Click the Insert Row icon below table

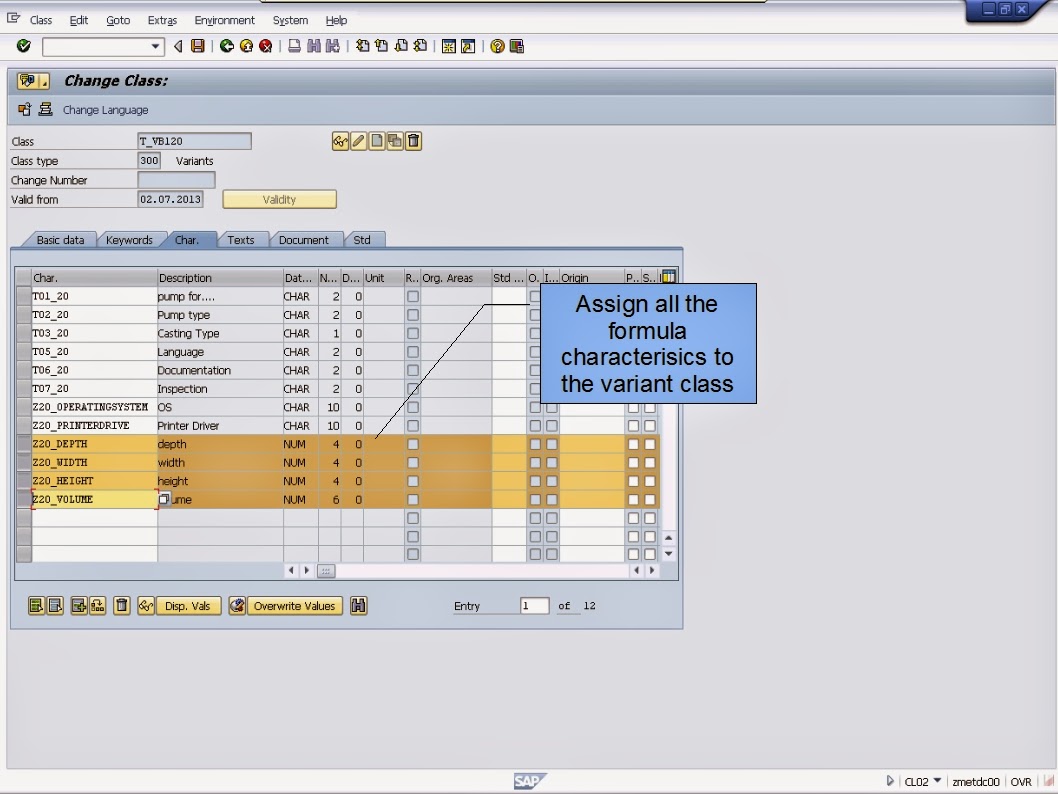pos(79,606)
